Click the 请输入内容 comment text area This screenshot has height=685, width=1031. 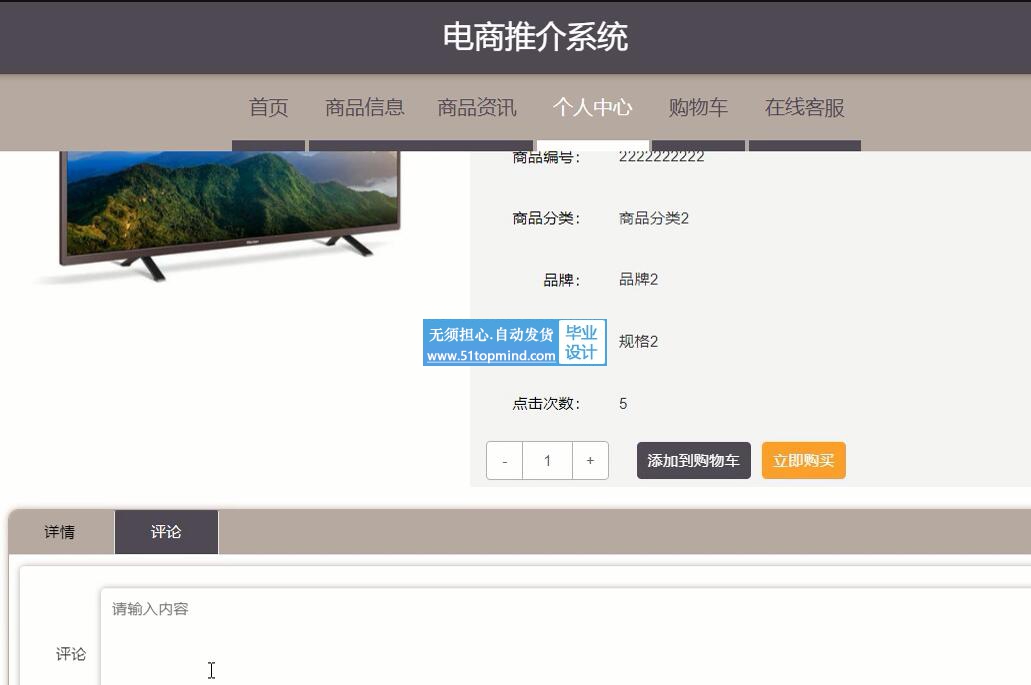coord(565,636)
